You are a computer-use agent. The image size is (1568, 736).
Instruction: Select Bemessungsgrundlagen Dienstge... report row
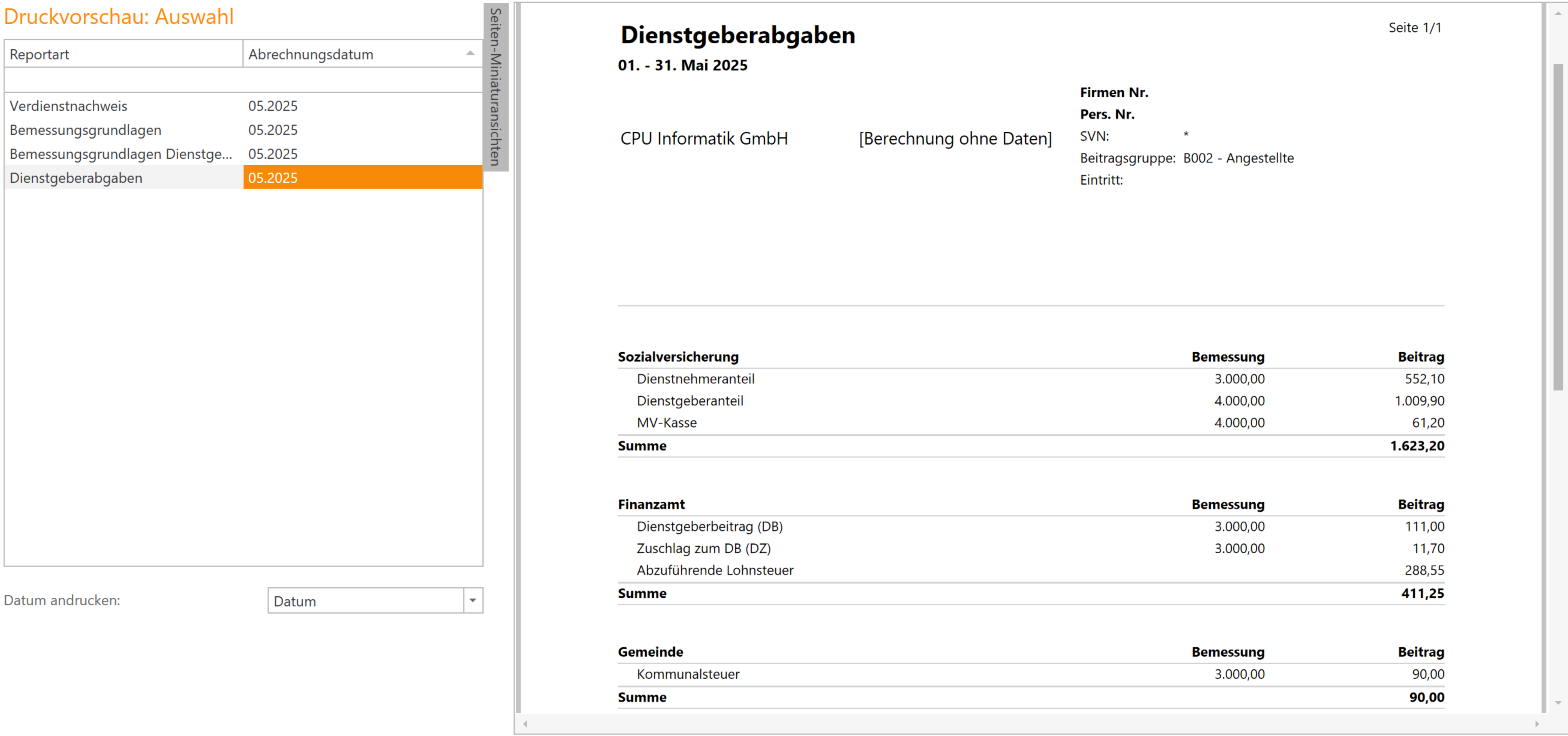click(244, 153)
